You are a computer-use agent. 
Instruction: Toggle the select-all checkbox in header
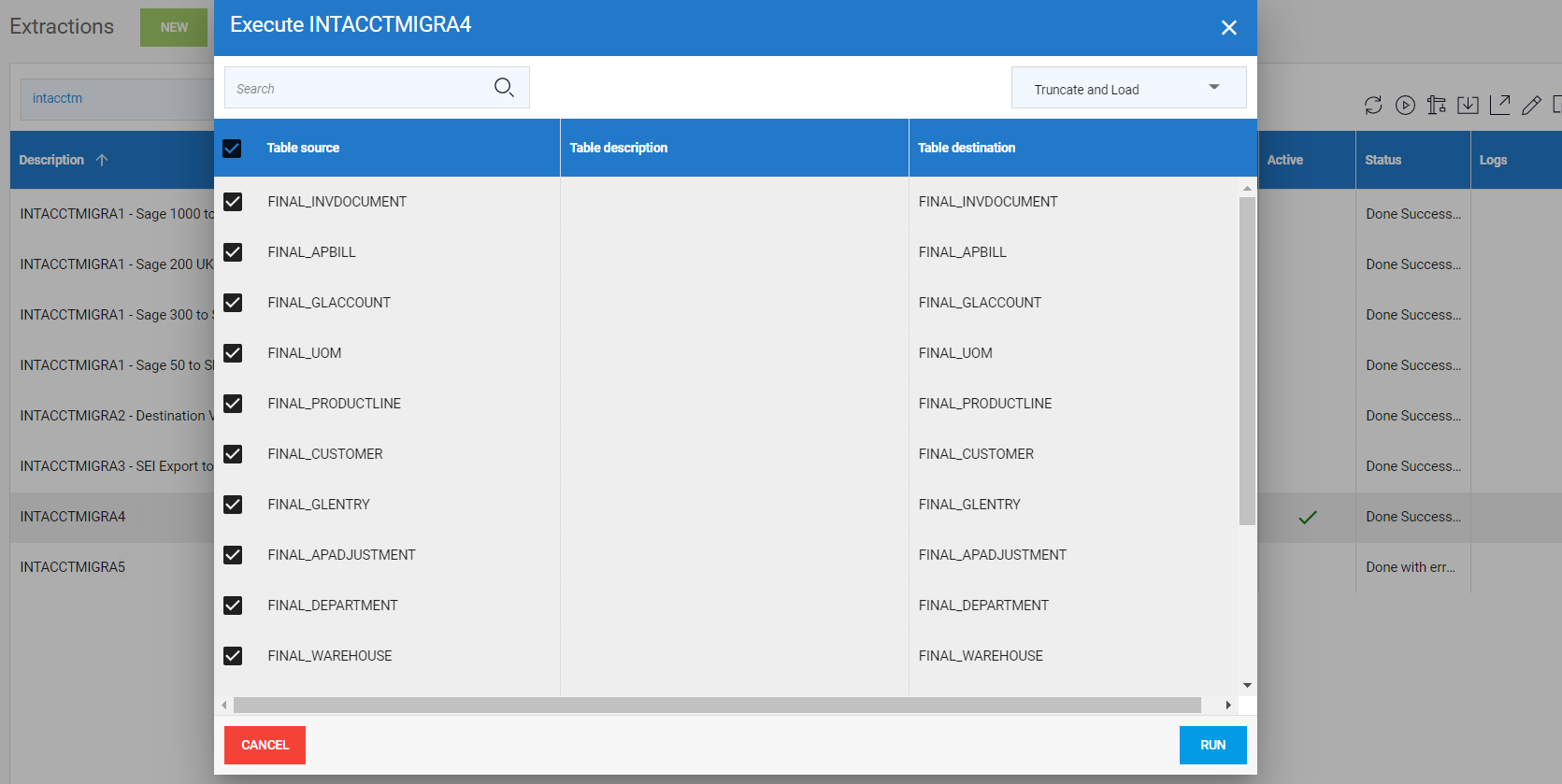[233, 149]
